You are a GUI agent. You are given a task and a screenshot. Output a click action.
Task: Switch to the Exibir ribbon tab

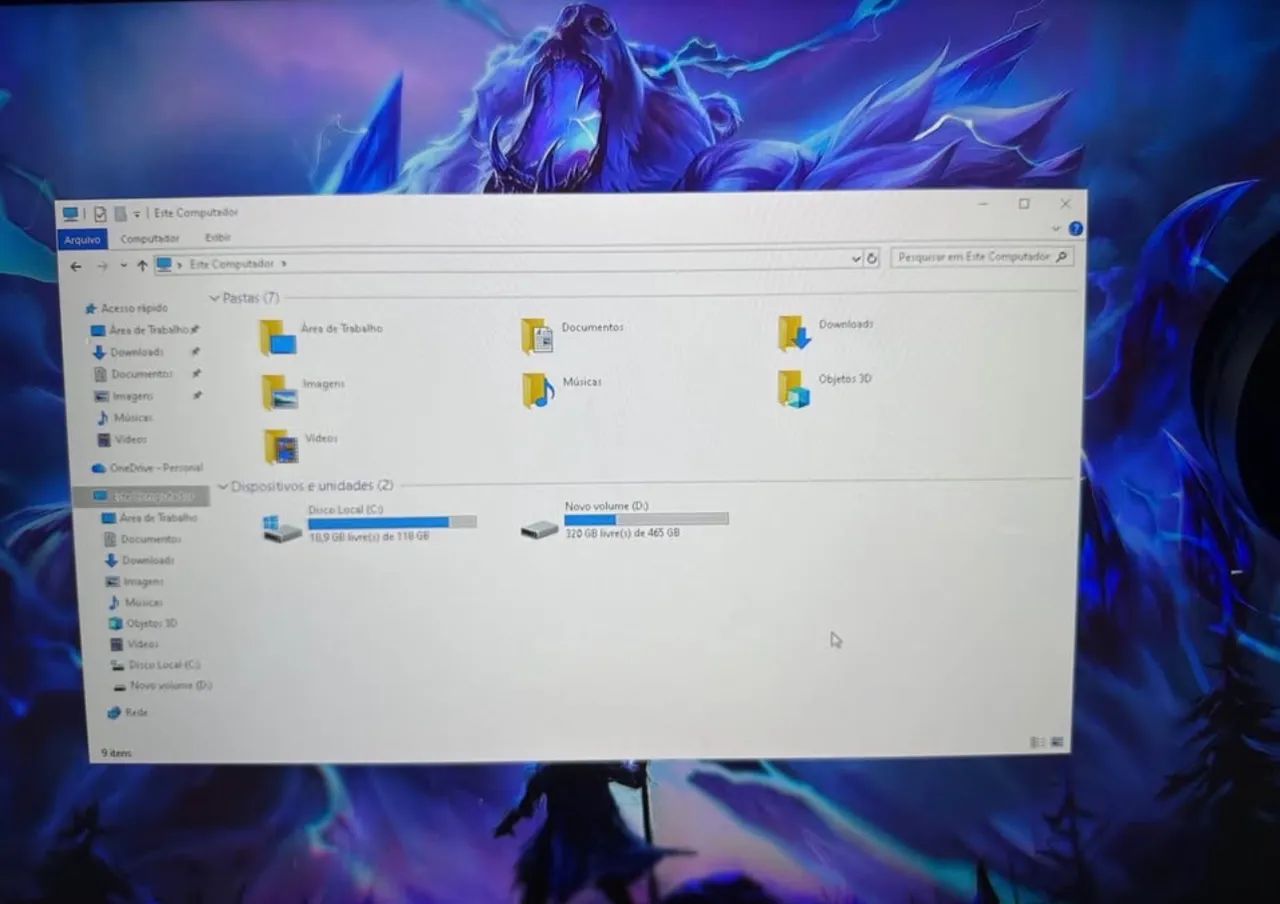[218, 238]
